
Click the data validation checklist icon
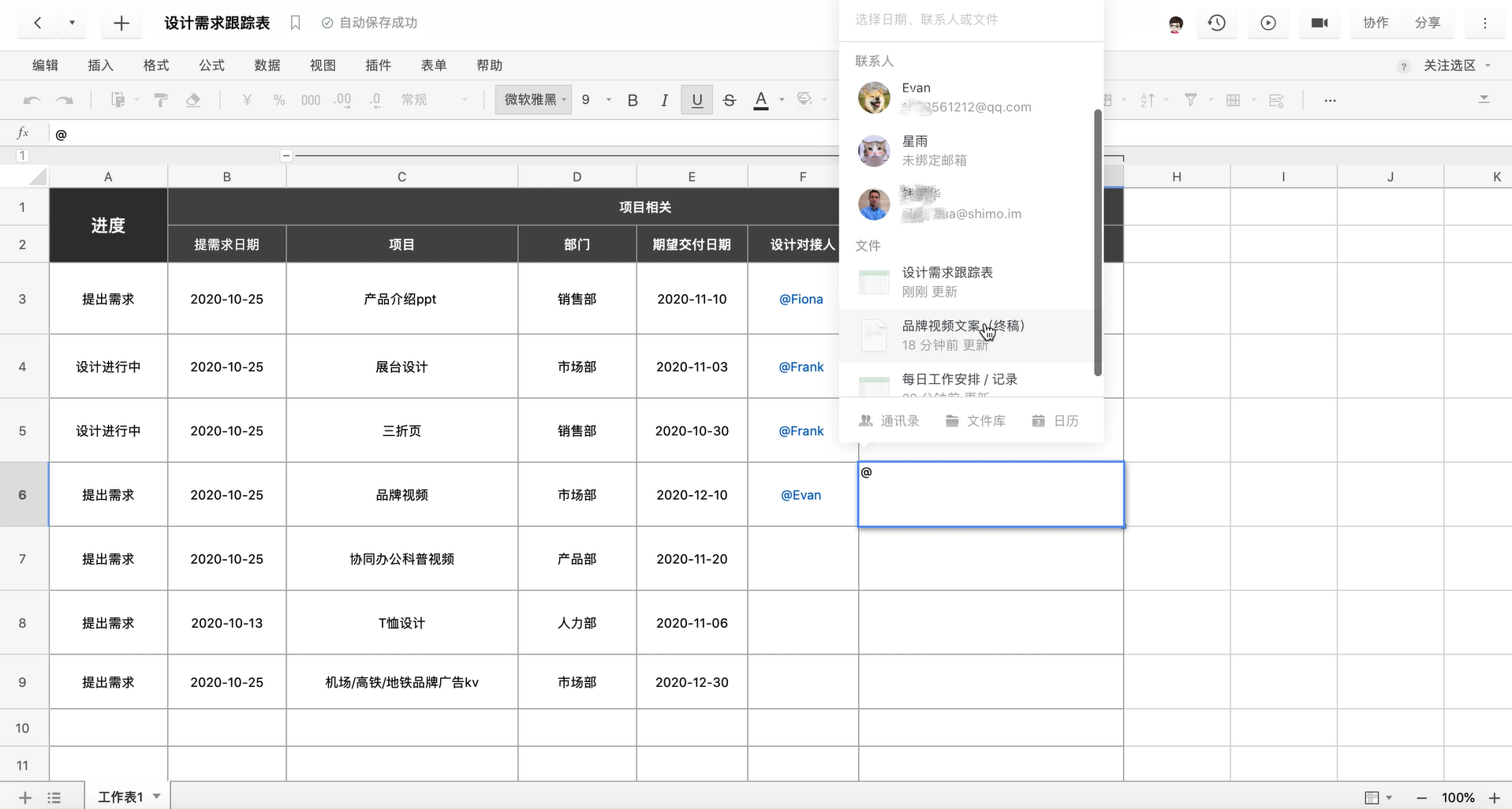point(1276,100)
